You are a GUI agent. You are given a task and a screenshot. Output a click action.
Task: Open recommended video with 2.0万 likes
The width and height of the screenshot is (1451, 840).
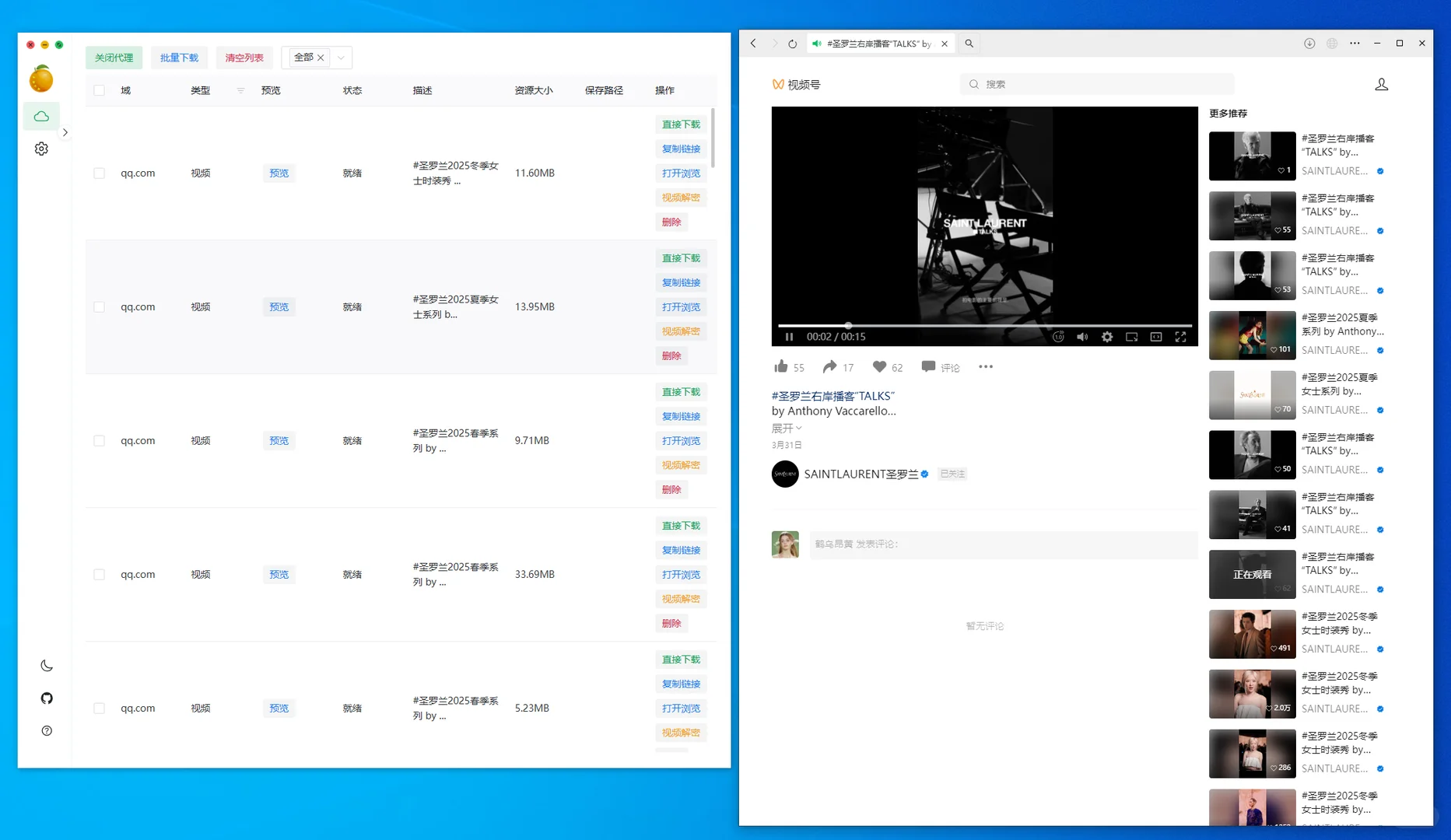[x=1253, y=694]
